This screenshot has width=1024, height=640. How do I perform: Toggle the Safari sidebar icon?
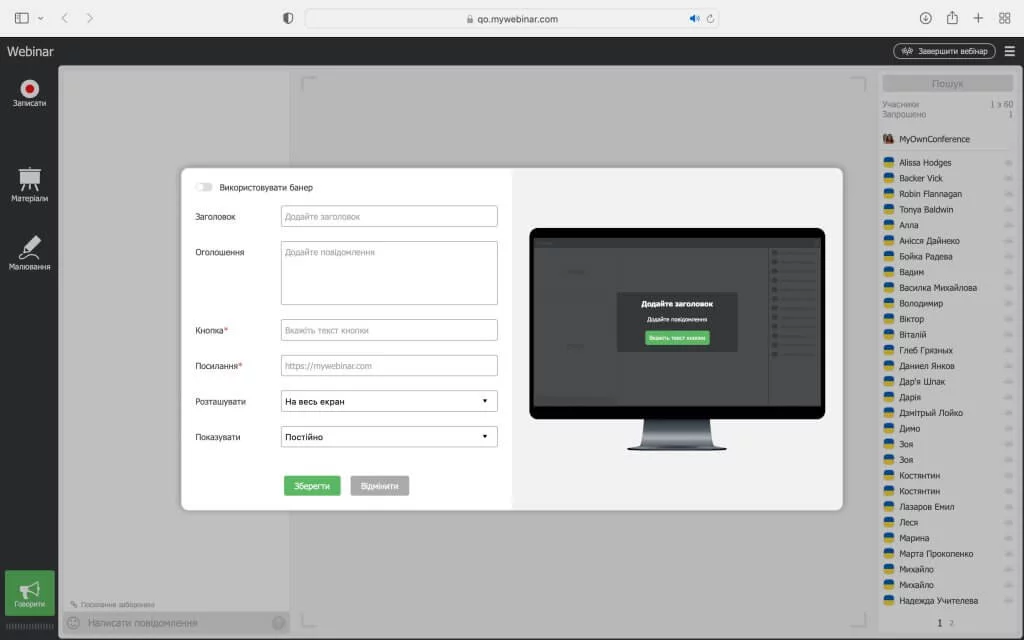point(22,18)
